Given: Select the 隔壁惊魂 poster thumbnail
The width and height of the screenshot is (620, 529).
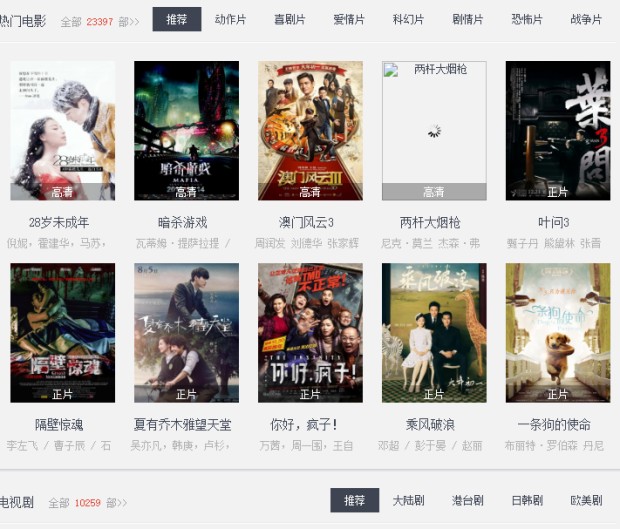Looking at the screenshot, I should tap(62, 333).
